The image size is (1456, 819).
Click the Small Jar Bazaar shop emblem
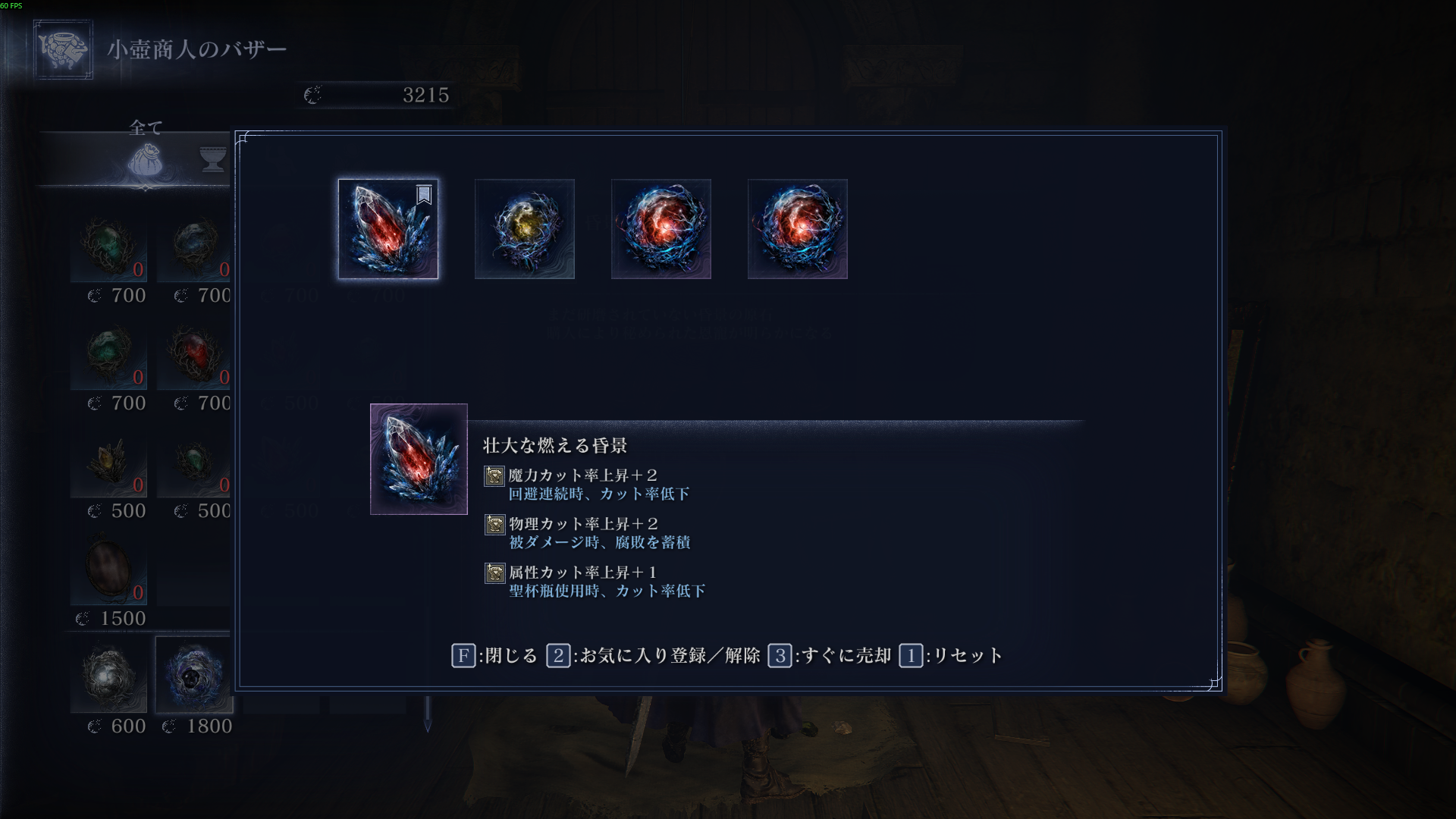pyautogui.click(x=63, y=49)
